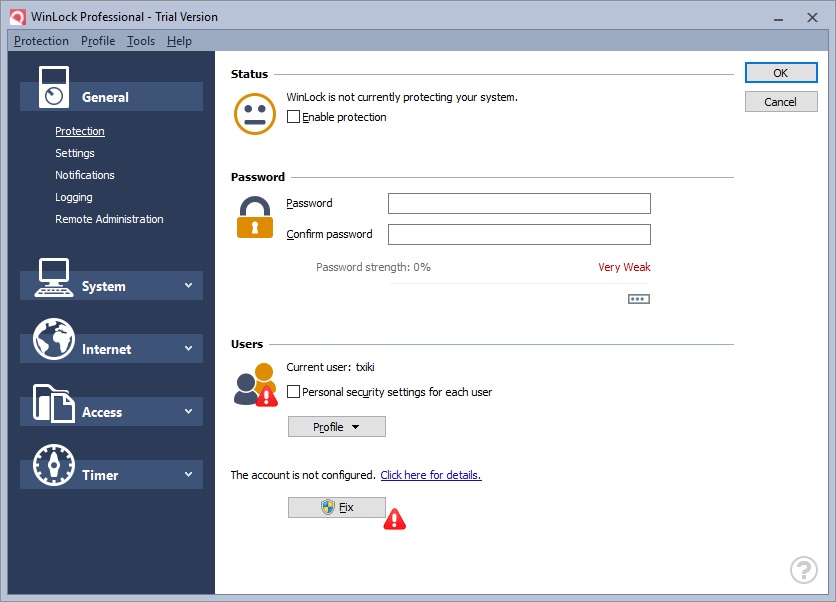Click the Cancel button
This screenshot has width=836, height=602.
[781, 102]
